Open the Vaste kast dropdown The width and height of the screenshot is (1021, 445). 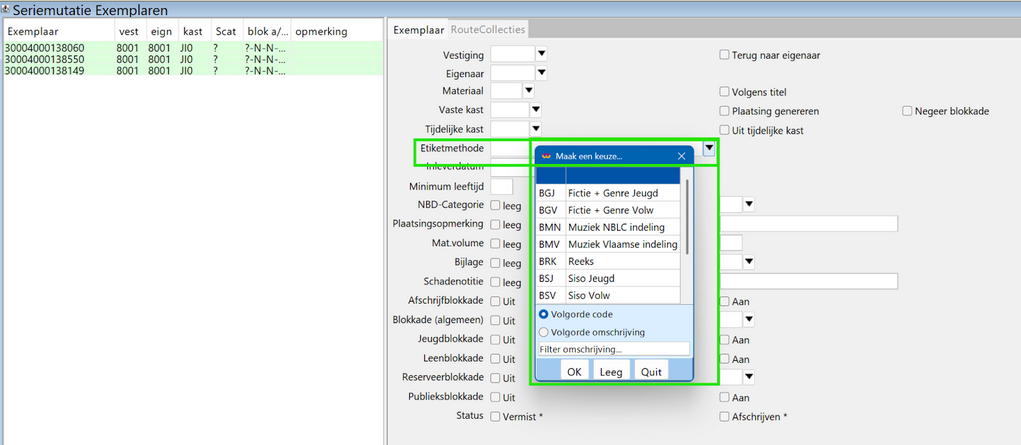[535, 110]
